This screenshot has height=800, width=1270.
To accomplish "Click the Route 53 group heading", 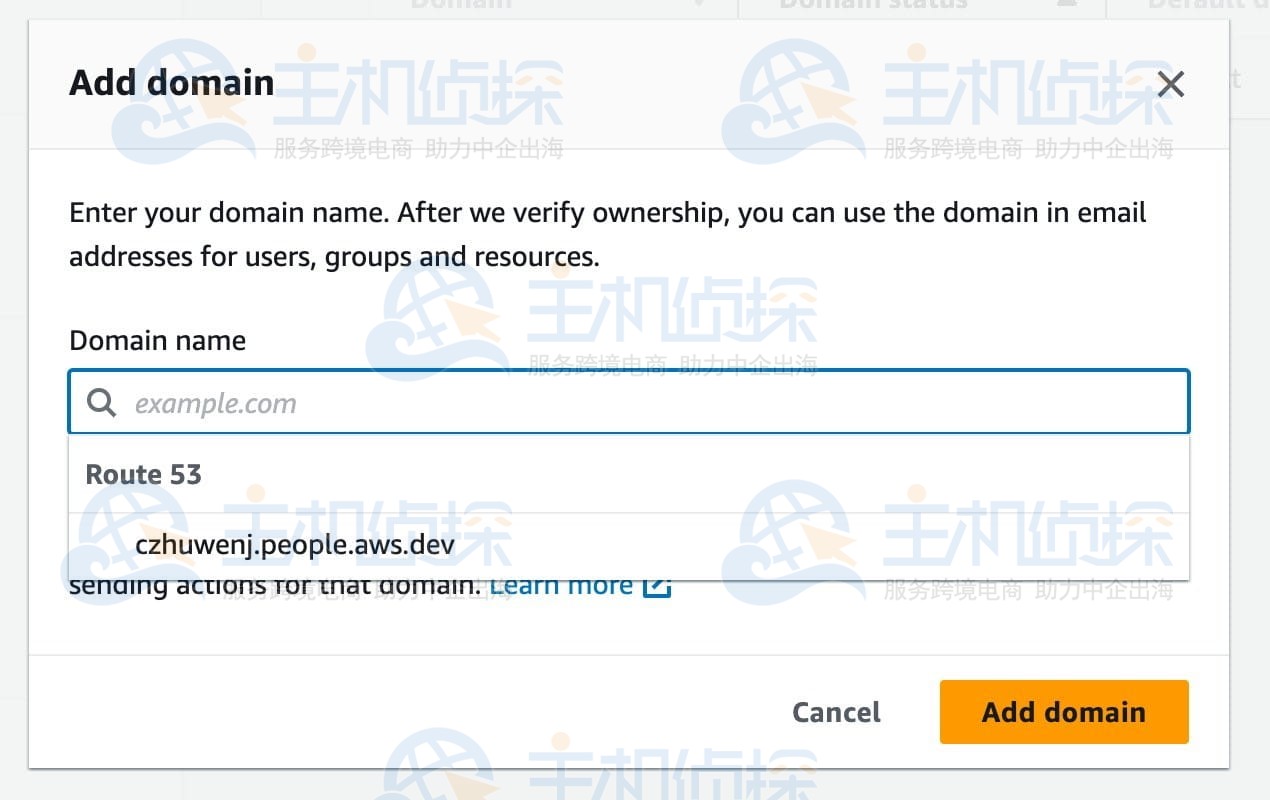I will click(x=143, y=474).
